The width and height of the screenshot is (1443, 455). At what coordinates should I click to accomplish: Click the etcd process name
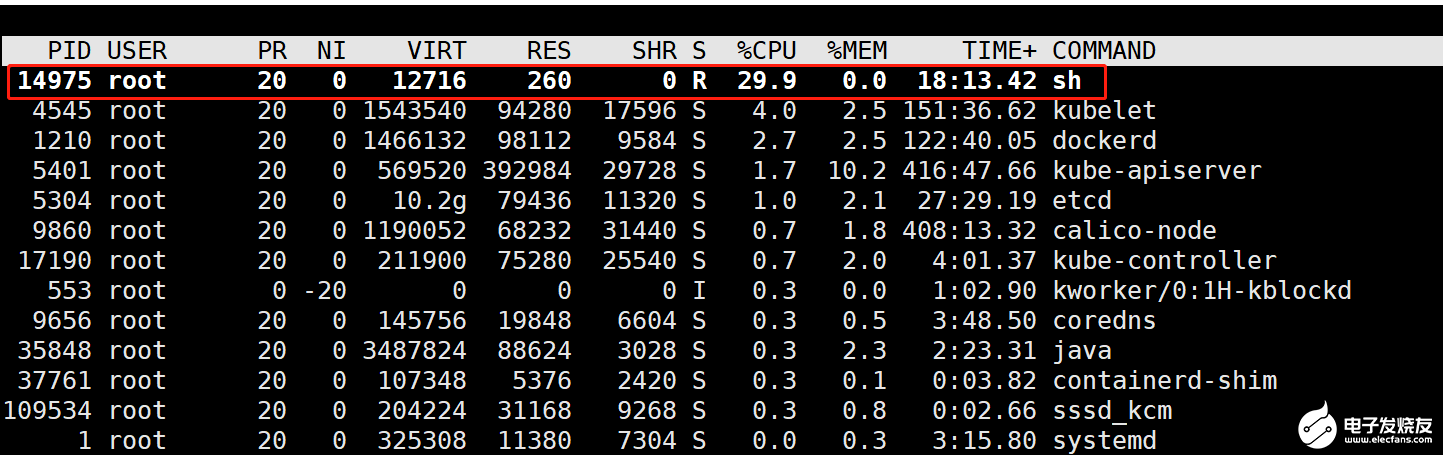pyautogui.click(x=1082, y=201)
